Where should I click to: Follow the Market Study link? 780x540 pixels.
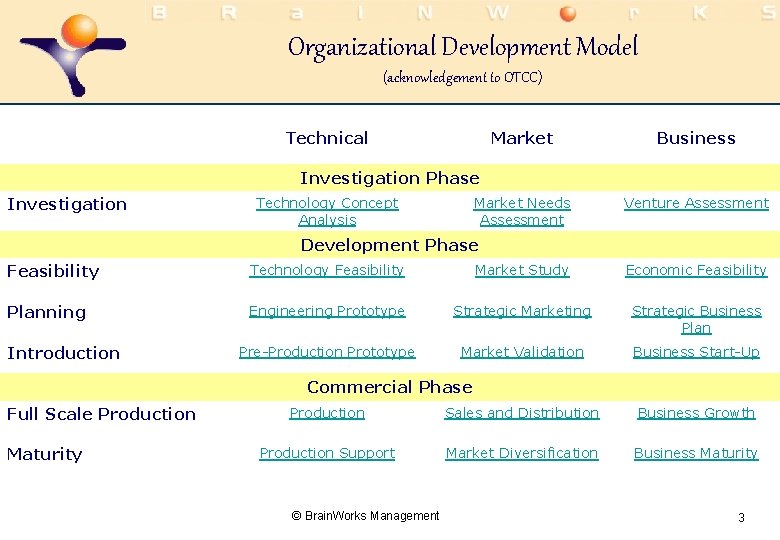tap(522, 270)
